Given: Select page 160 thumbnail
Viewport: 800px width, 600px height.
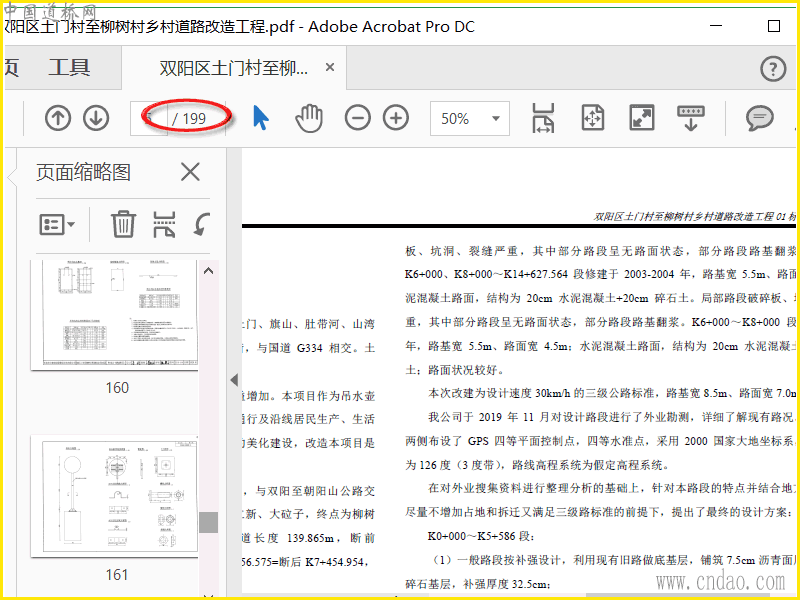Looking at the screenshot, I should [x=114, y=315].
